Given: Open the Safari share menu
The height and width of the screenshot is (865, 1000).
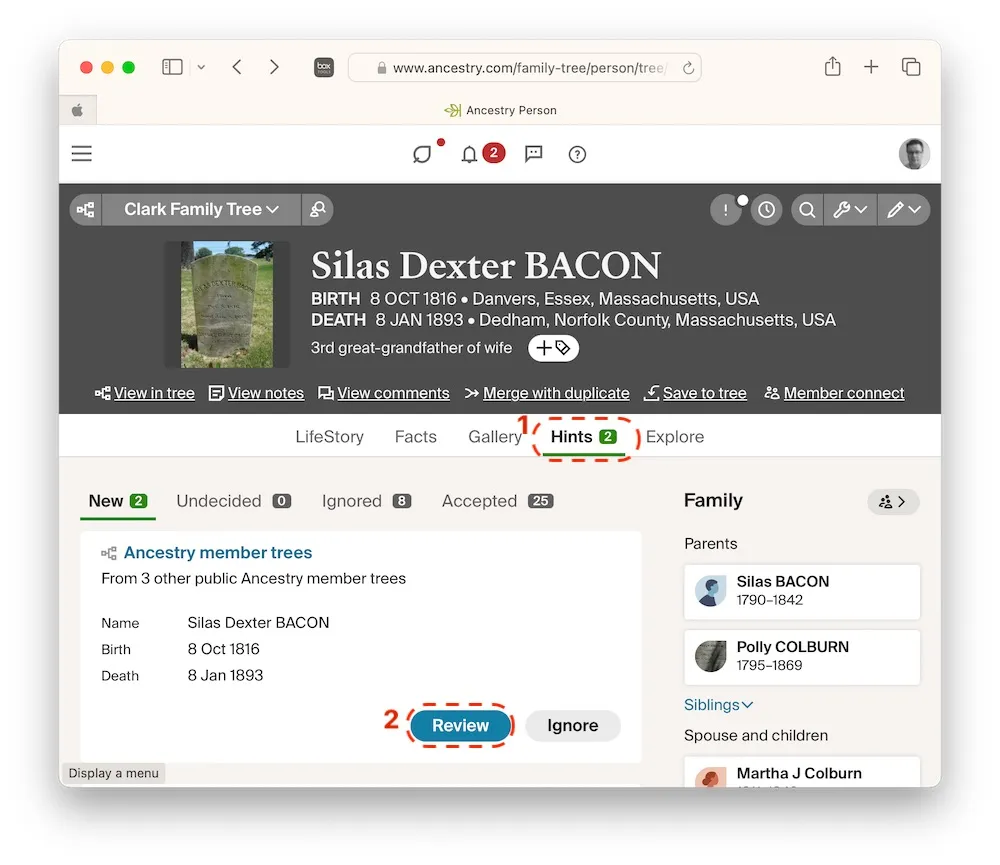Looking at the screenshot, I should pos(832,66).
